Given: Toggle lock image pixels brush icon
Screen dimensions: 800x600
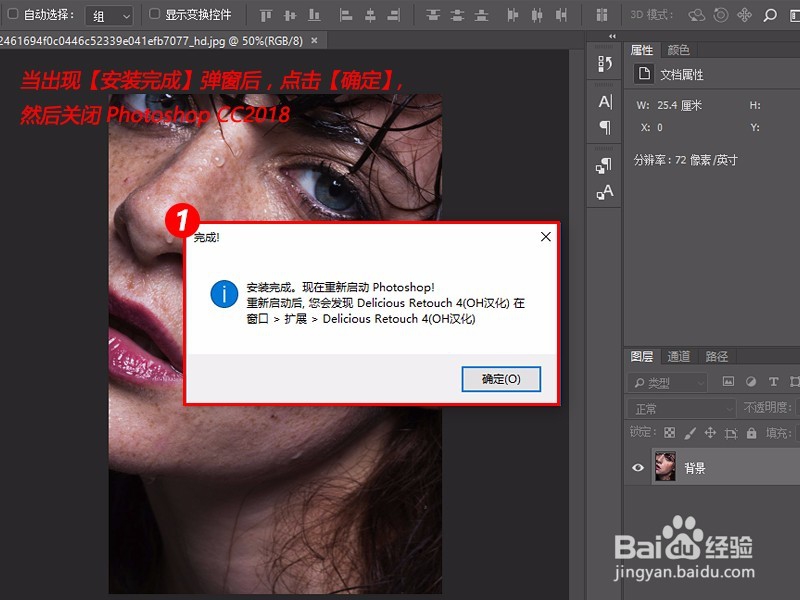Looking at the screenshot, I should [690, 433].
